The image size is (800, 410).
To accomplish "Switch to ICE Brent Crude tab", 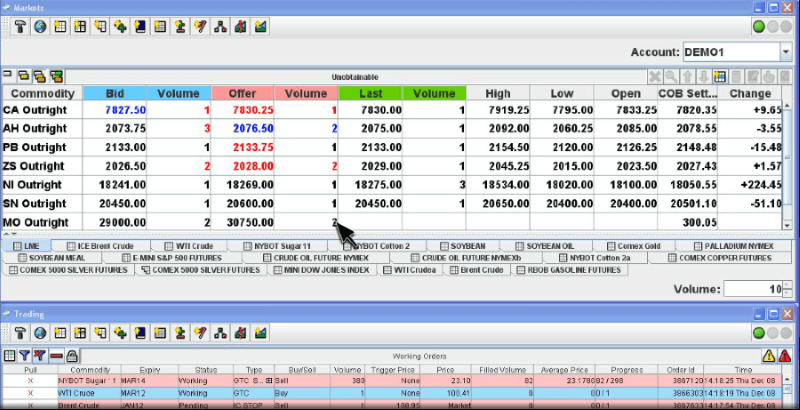I will click(101, 246).
